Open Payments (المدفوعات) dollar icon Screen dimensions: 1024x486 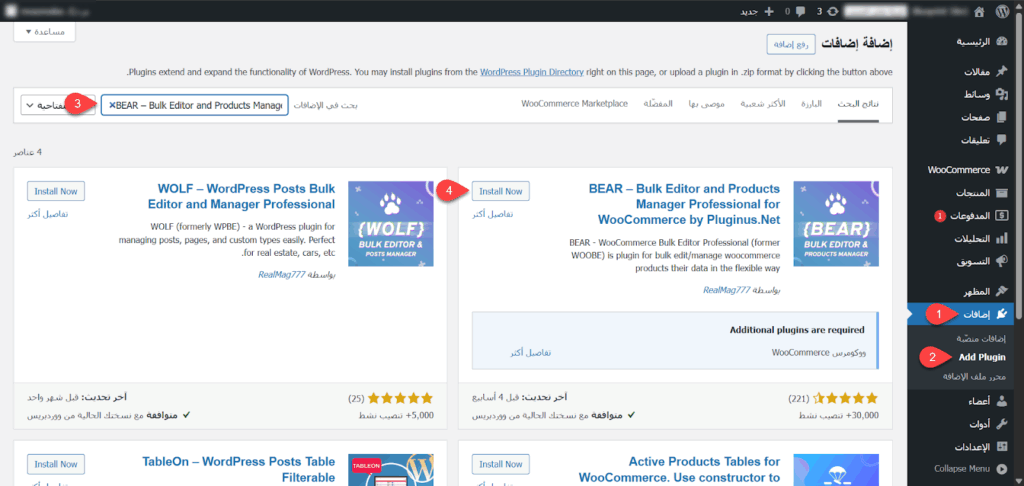coord(1002,216)
